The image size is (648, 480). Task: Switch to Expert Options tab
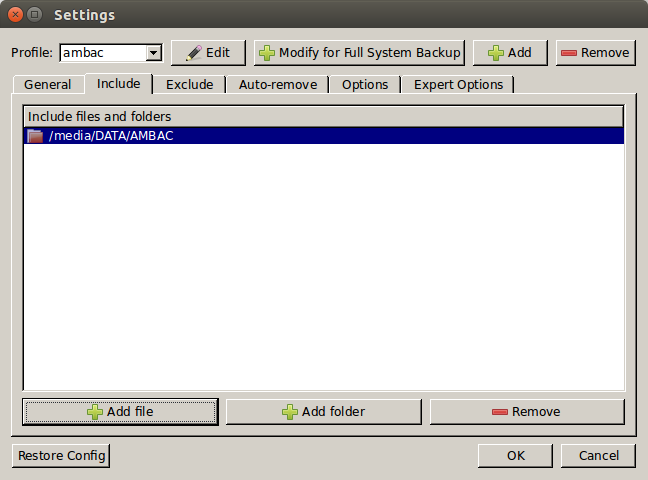(x=458, y=85)
